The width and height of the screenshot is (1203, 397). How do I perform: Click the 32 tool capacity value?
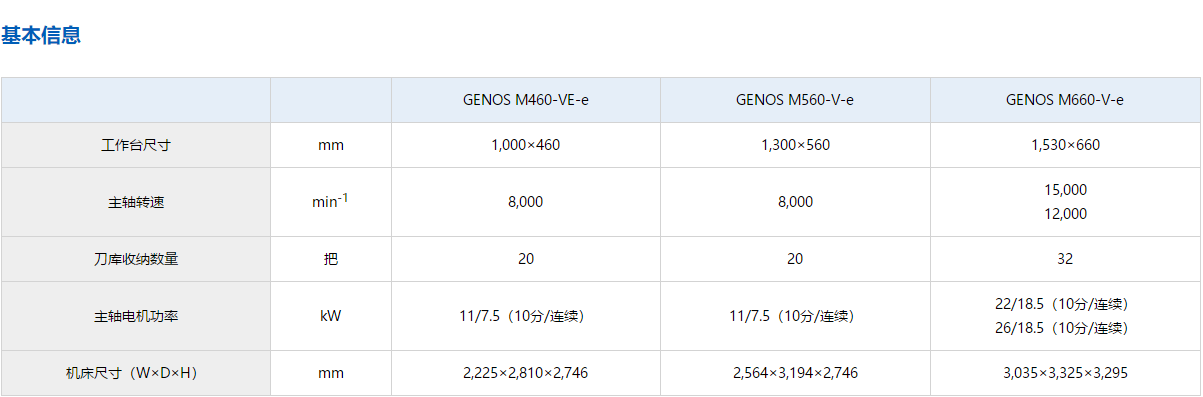[1066, 259]
